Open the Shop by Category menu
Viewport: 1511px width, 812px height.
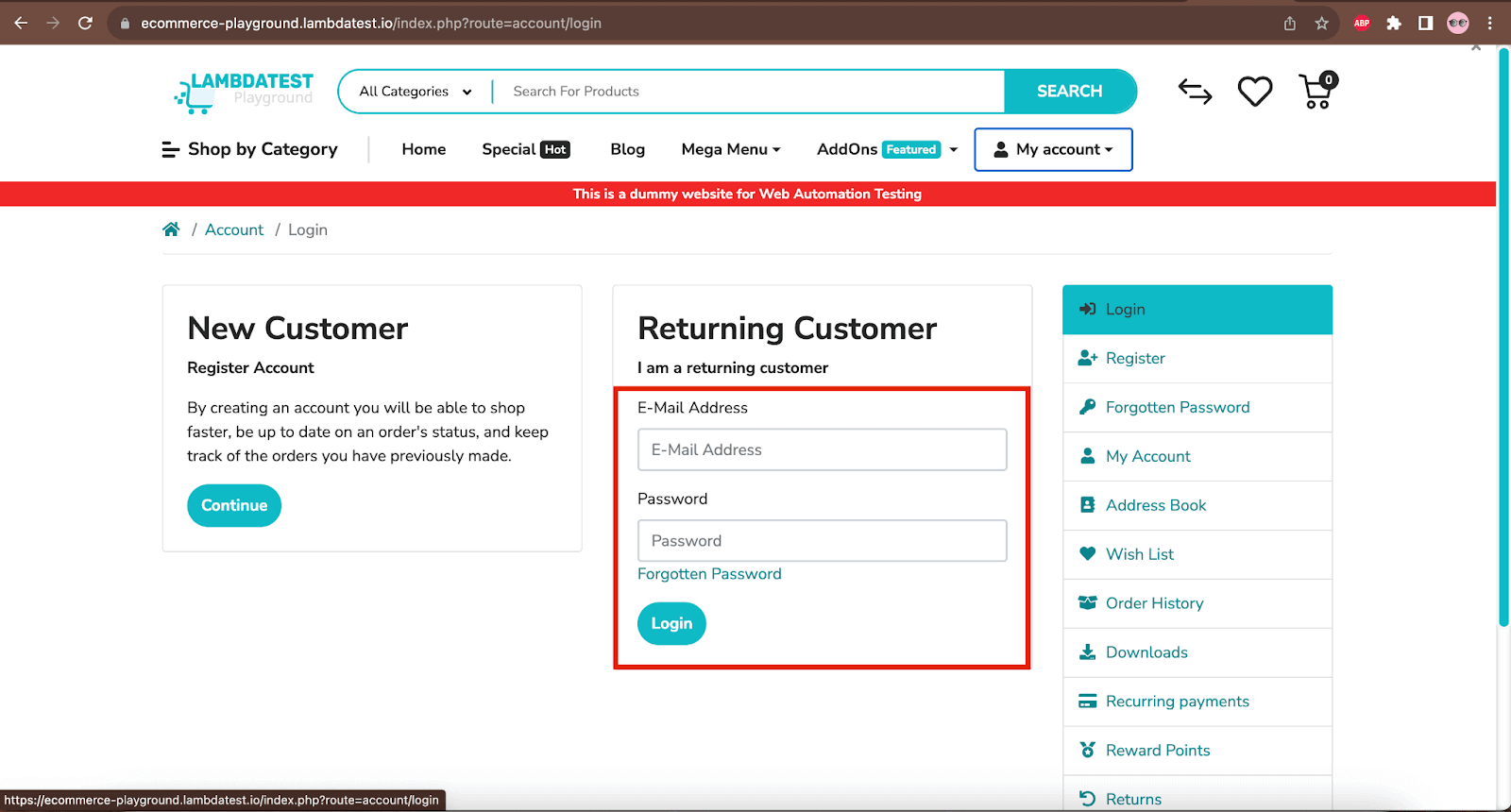tap(250, 149)
